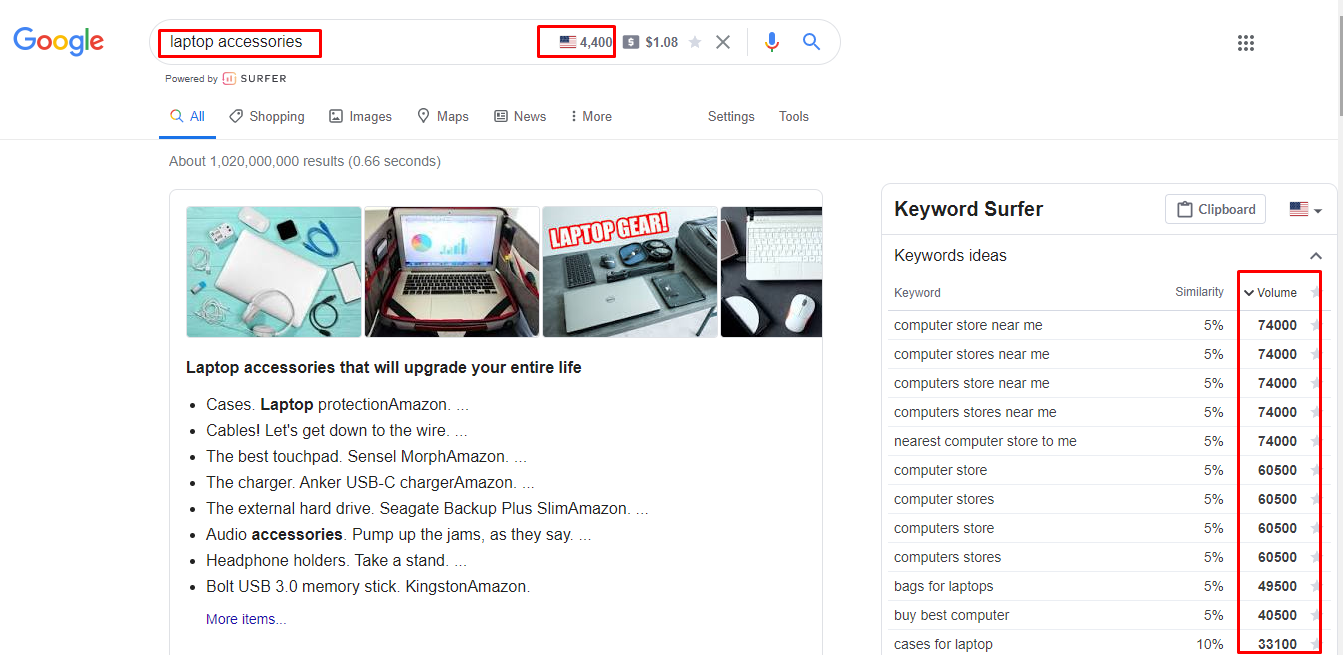Sort by the Volume column

click(1270, 293)
